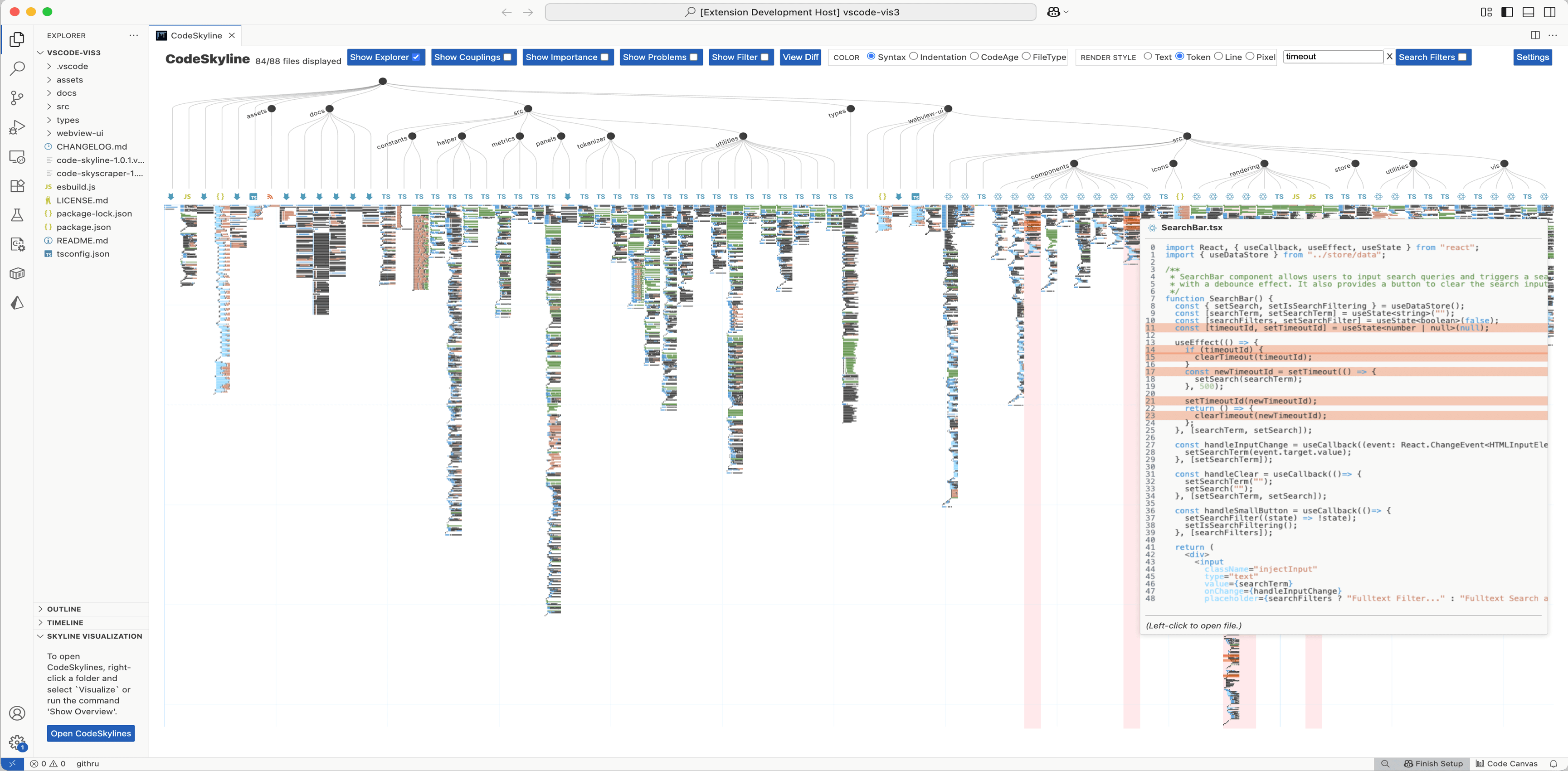Open the Extensions view icon

tap(17, 185)
